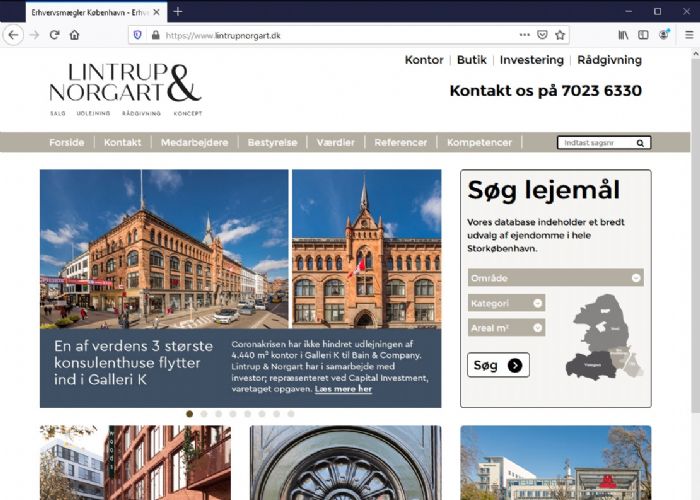This screenshot has width=700, height=500.
Task: Save page to Pocket icon
Action: (x=542, y=35)
